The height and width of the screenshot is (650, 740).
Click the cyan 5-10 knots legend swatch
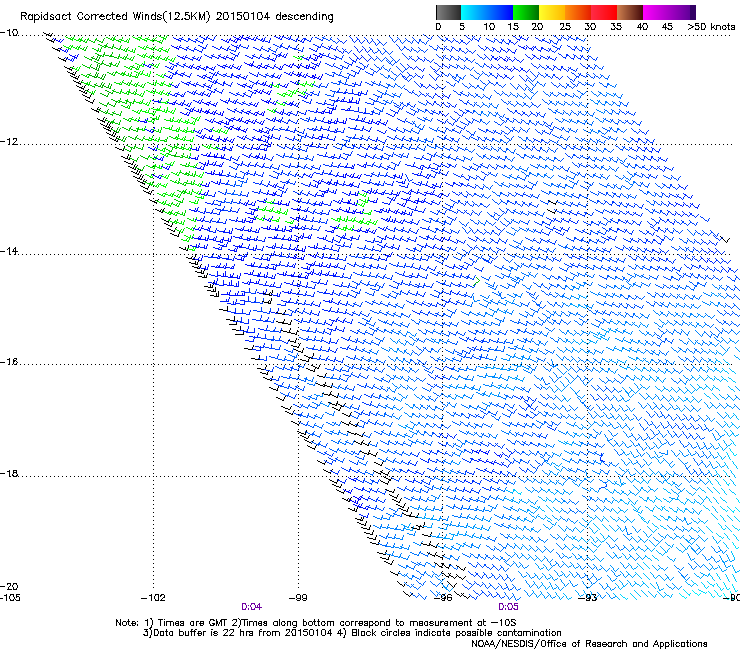[x=474, y=12]
